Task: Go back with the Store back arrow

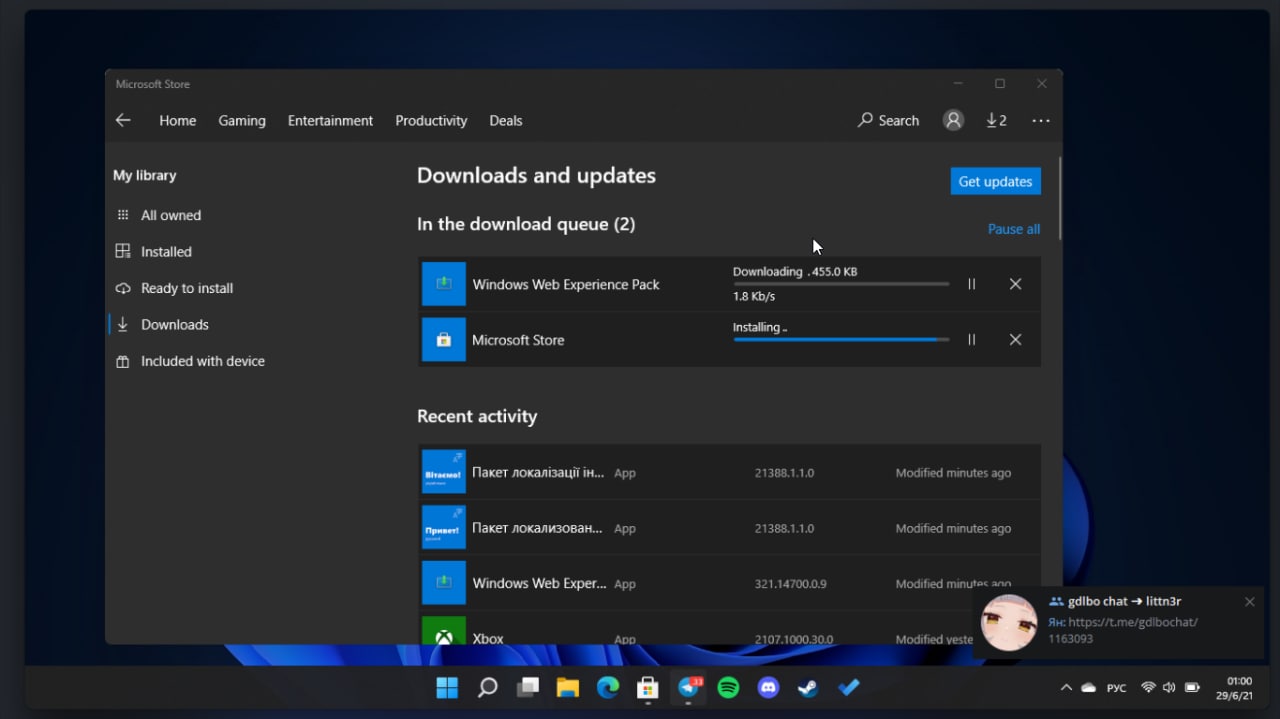Action: [x=123, y=120]
